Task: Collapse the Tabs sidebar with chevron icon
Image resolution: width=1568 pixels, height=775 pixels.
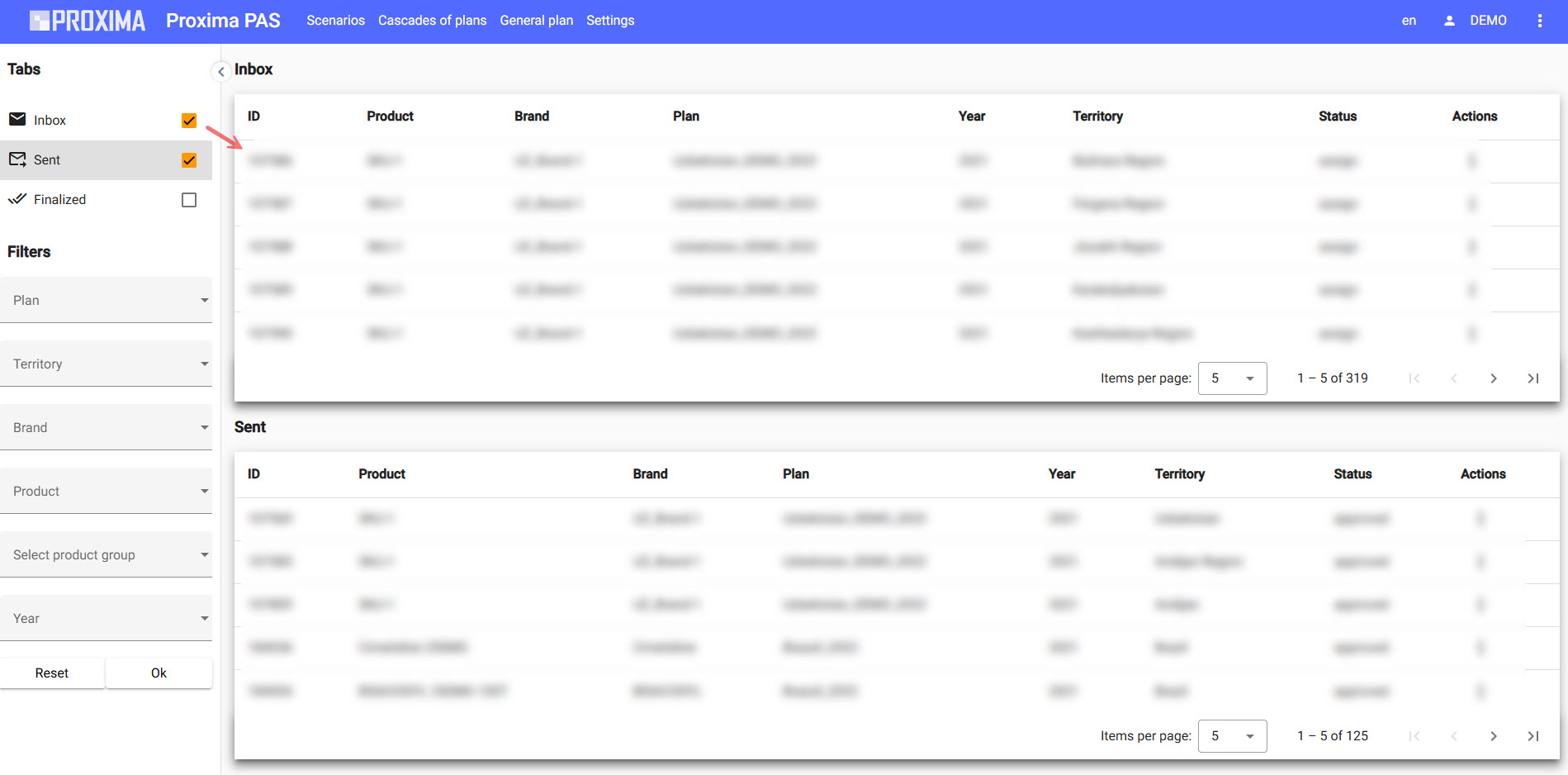Action: point(220,72)
